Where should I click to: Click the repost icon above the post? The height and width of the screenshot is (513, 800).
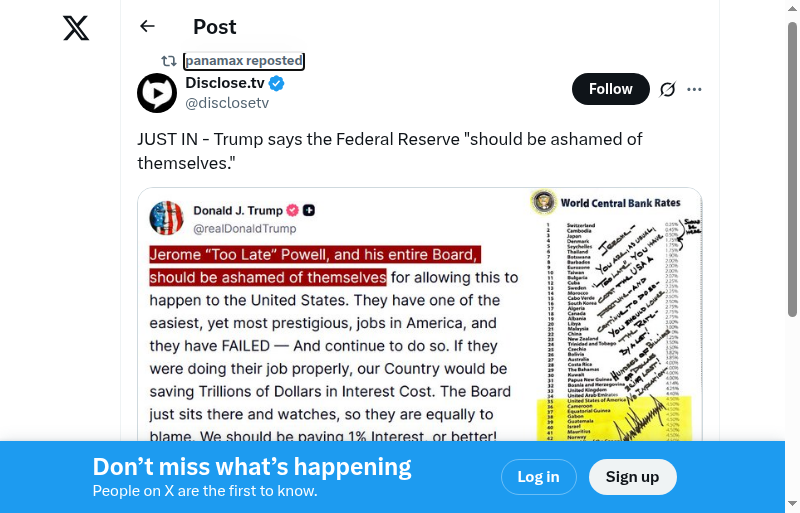(x=169, y=61)
